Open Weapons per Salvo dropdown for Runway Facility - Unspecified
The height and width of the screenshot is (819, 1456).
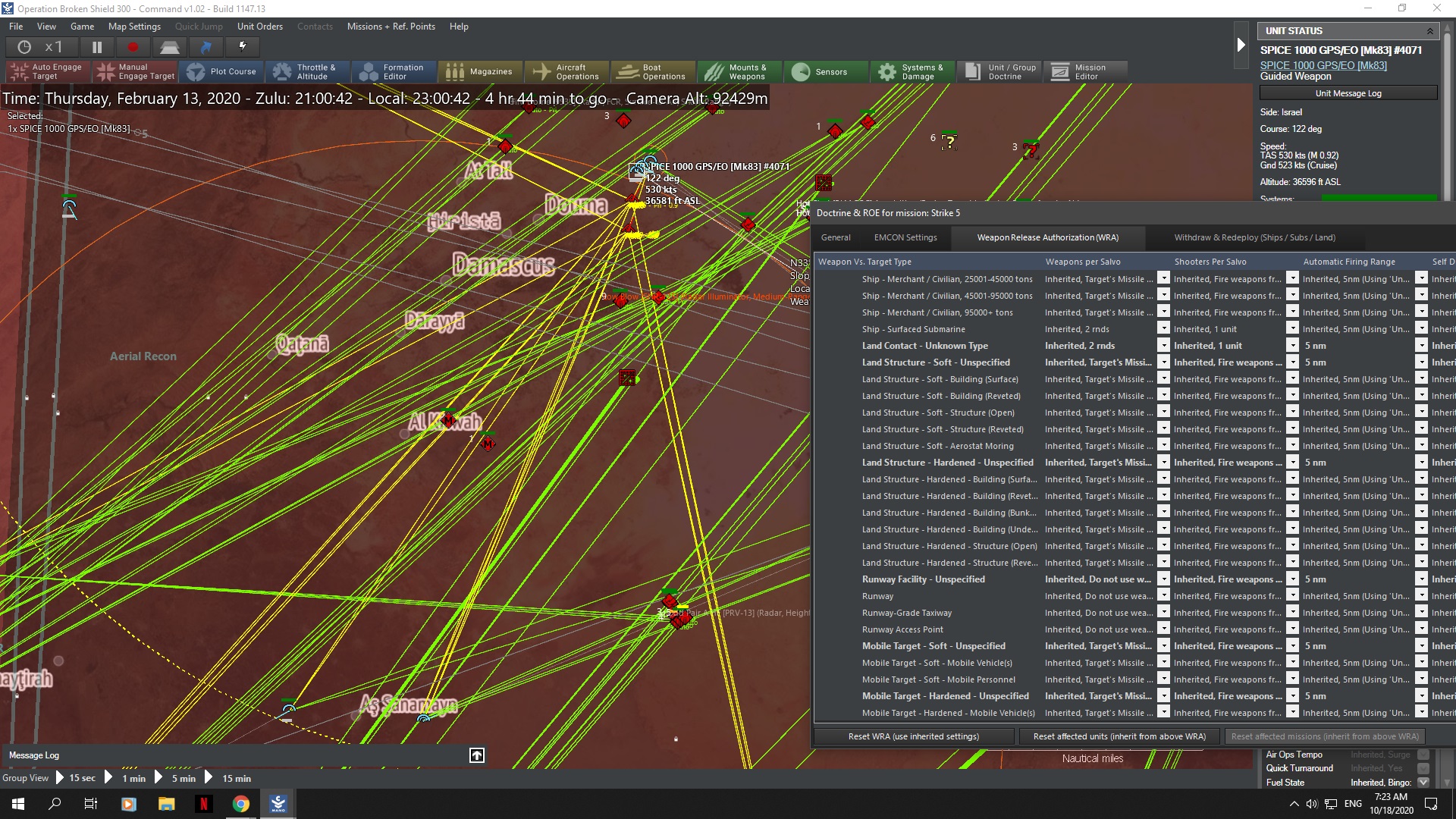[1163, 579]
